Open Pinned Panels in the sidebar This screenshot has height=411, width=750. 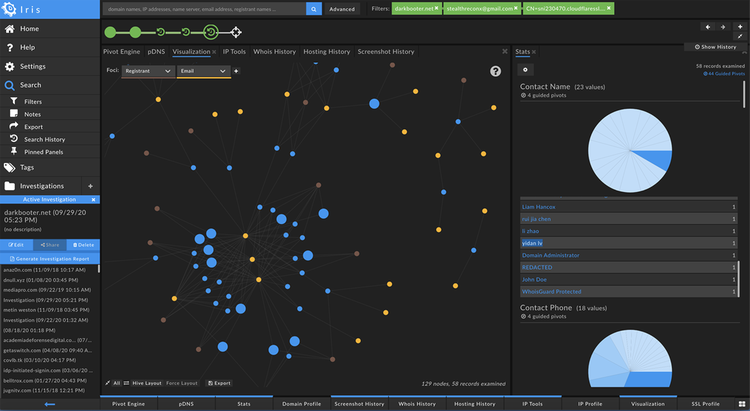click(43, 152)
